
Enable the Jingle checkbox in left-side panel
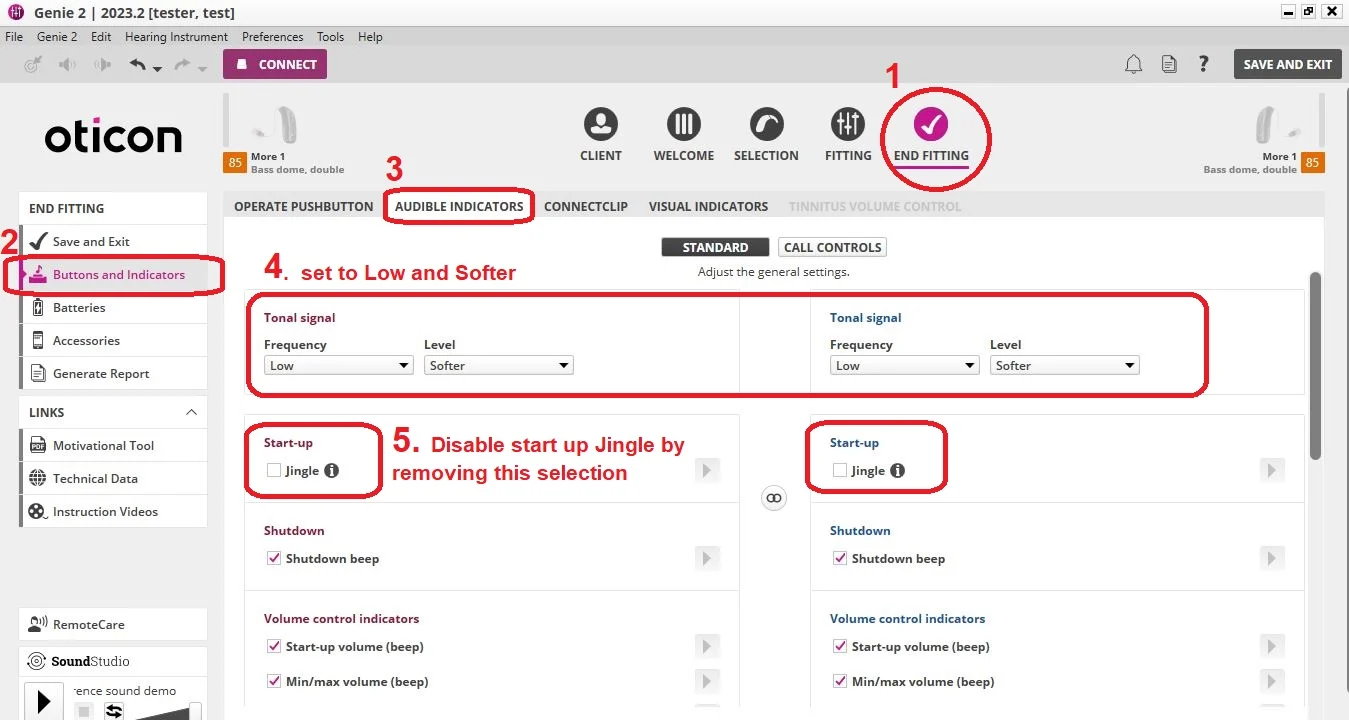tap(274, 470)
